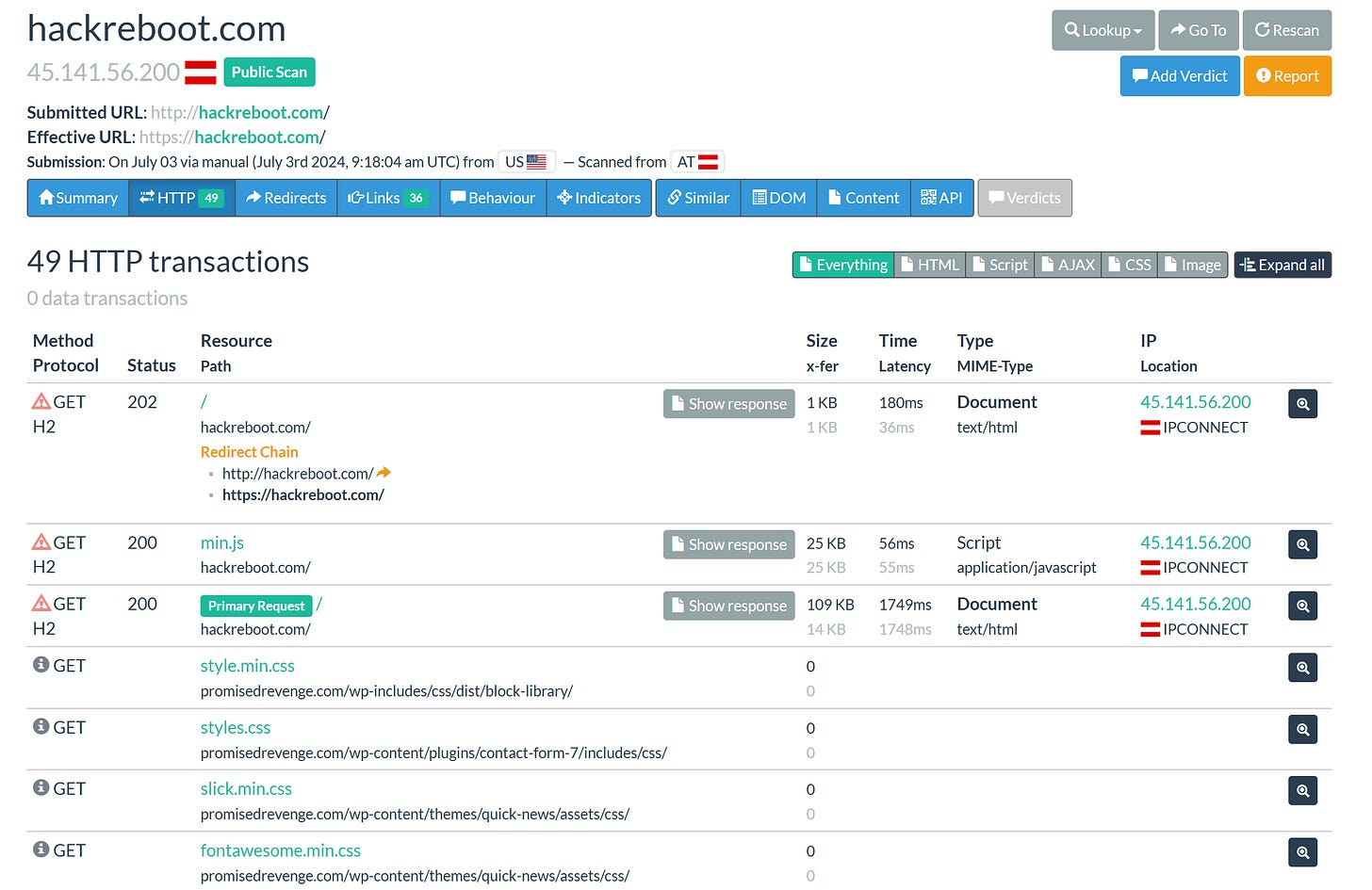Screen dimensions: 1372x890
Task: Show response for the status 202 request
Action: click(728, 404)
